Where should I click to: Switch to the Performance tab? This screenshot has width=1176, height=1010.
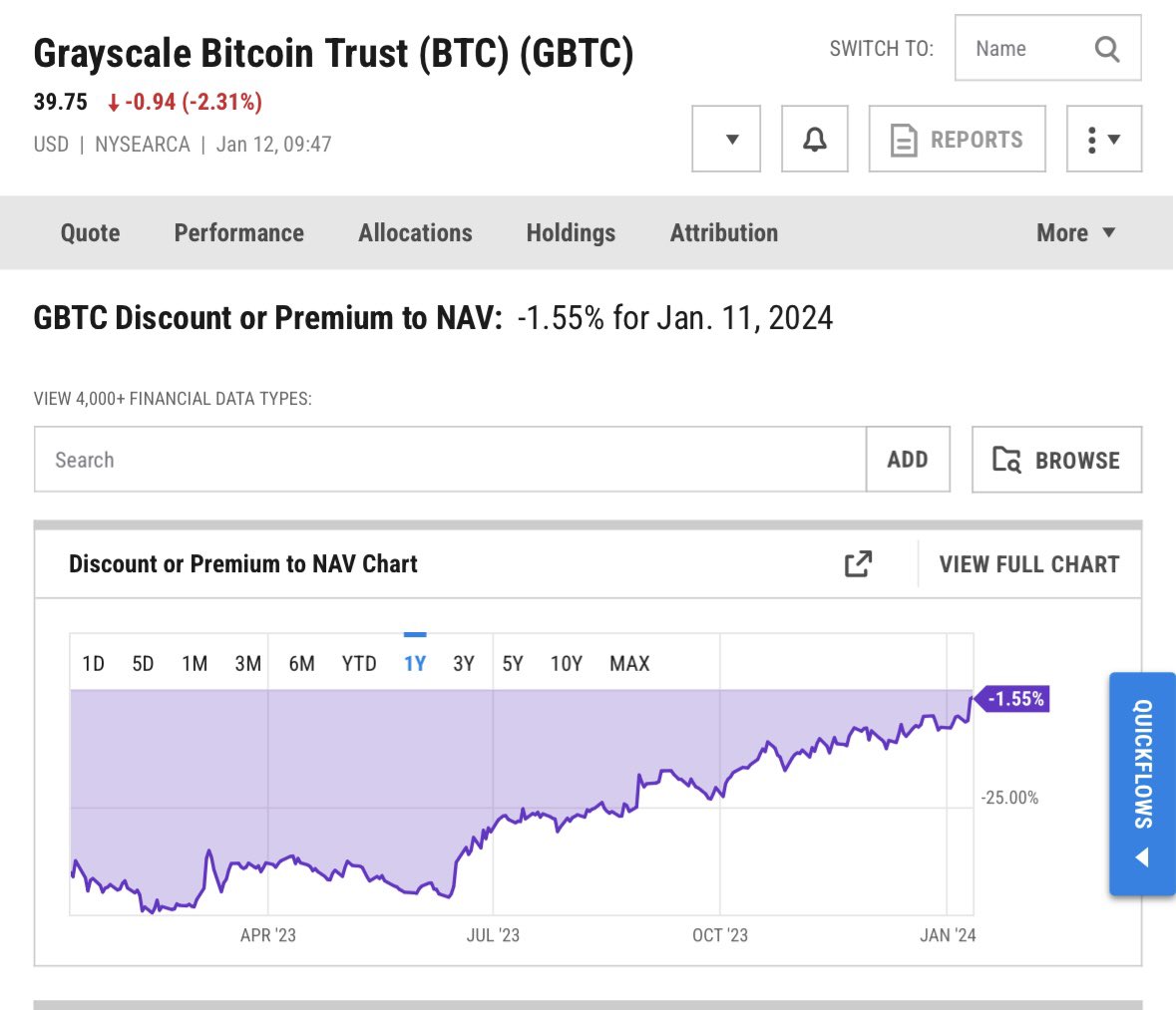(x=239, y=233)
